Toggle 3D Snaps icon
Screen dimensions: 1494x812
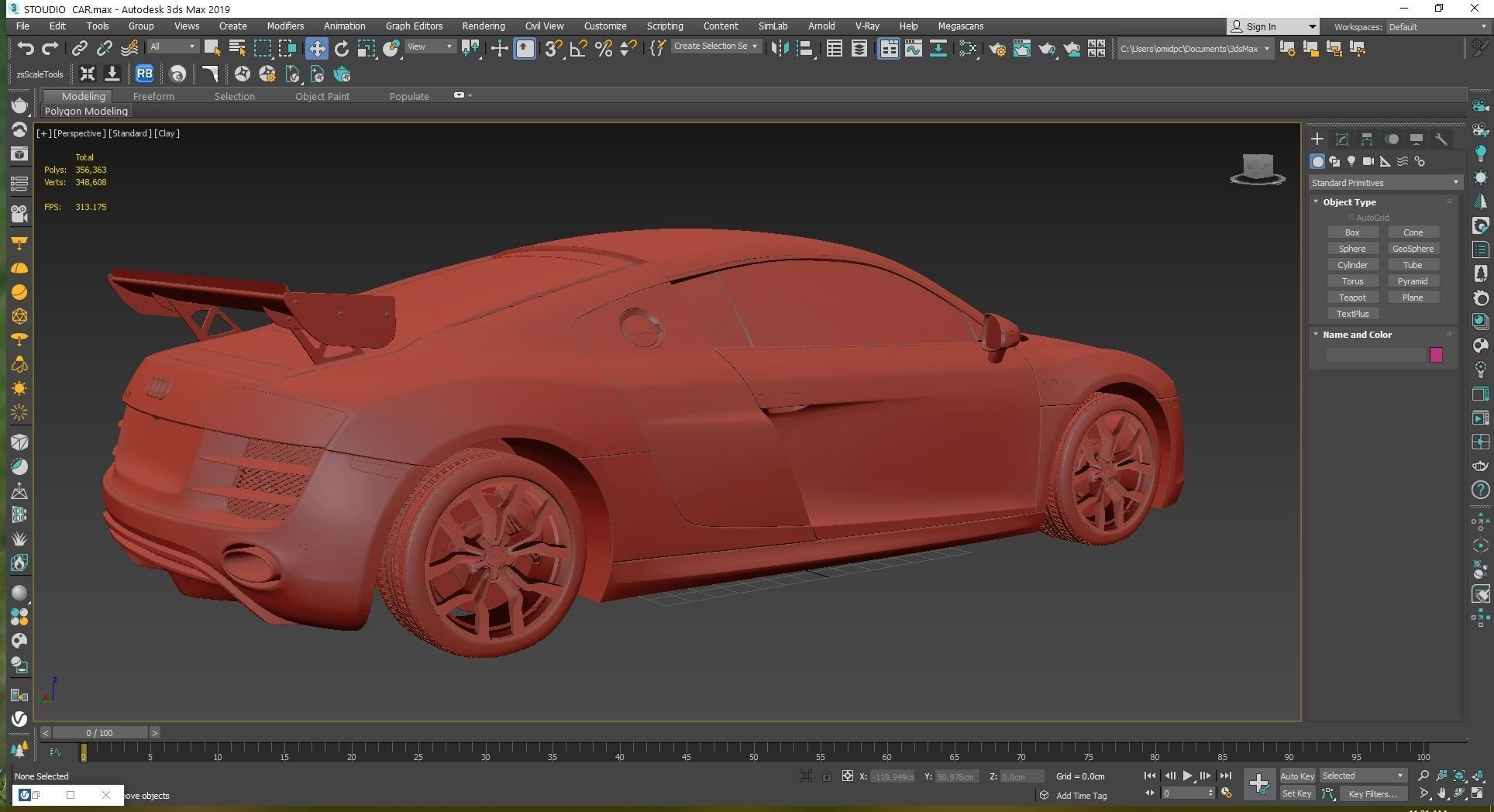pyautogui.click(x=553, y=49)
